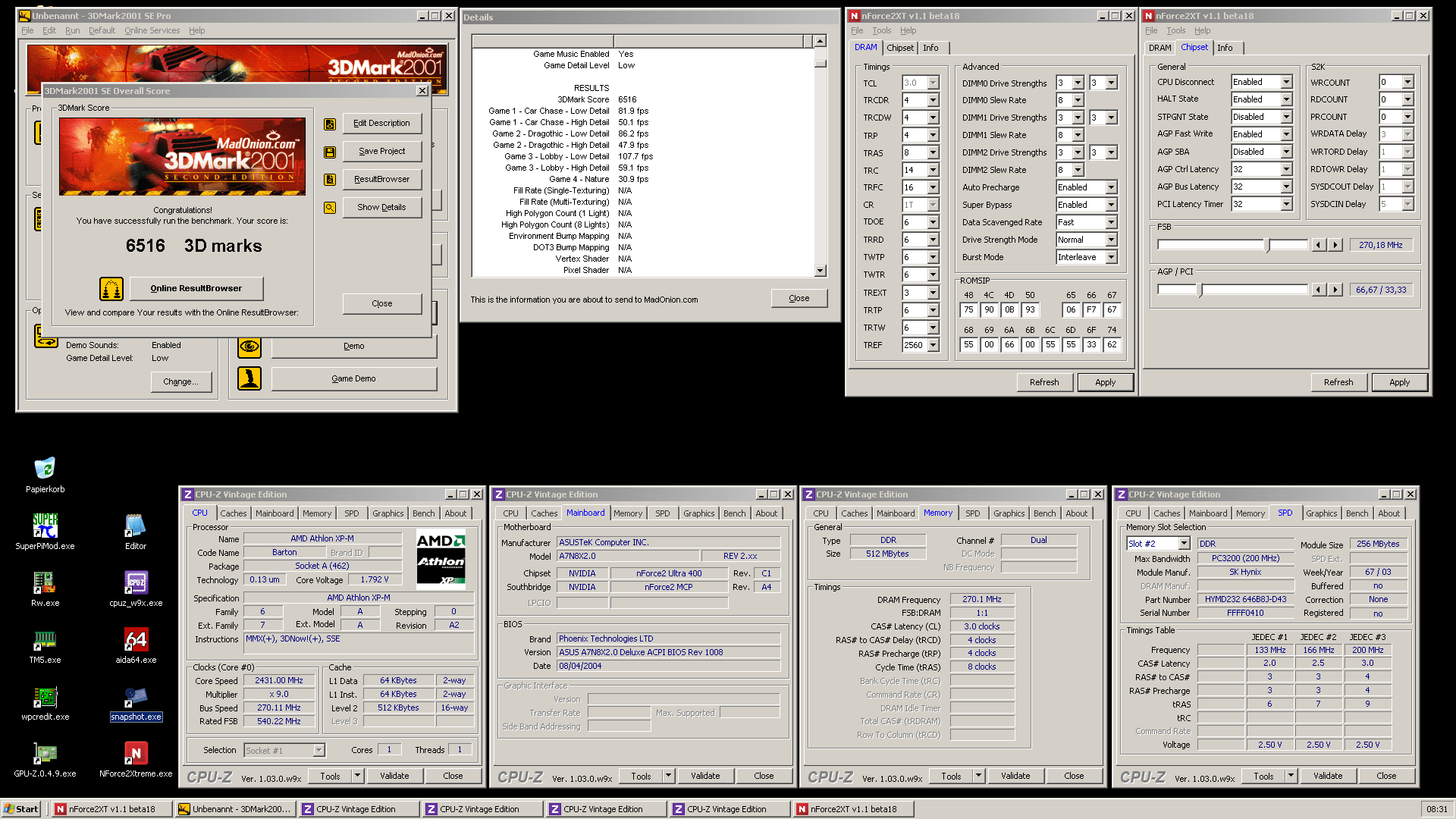1456x819 pixels.
Task: Open the Default menu in 3DMark2001
Action: point(102,30)
